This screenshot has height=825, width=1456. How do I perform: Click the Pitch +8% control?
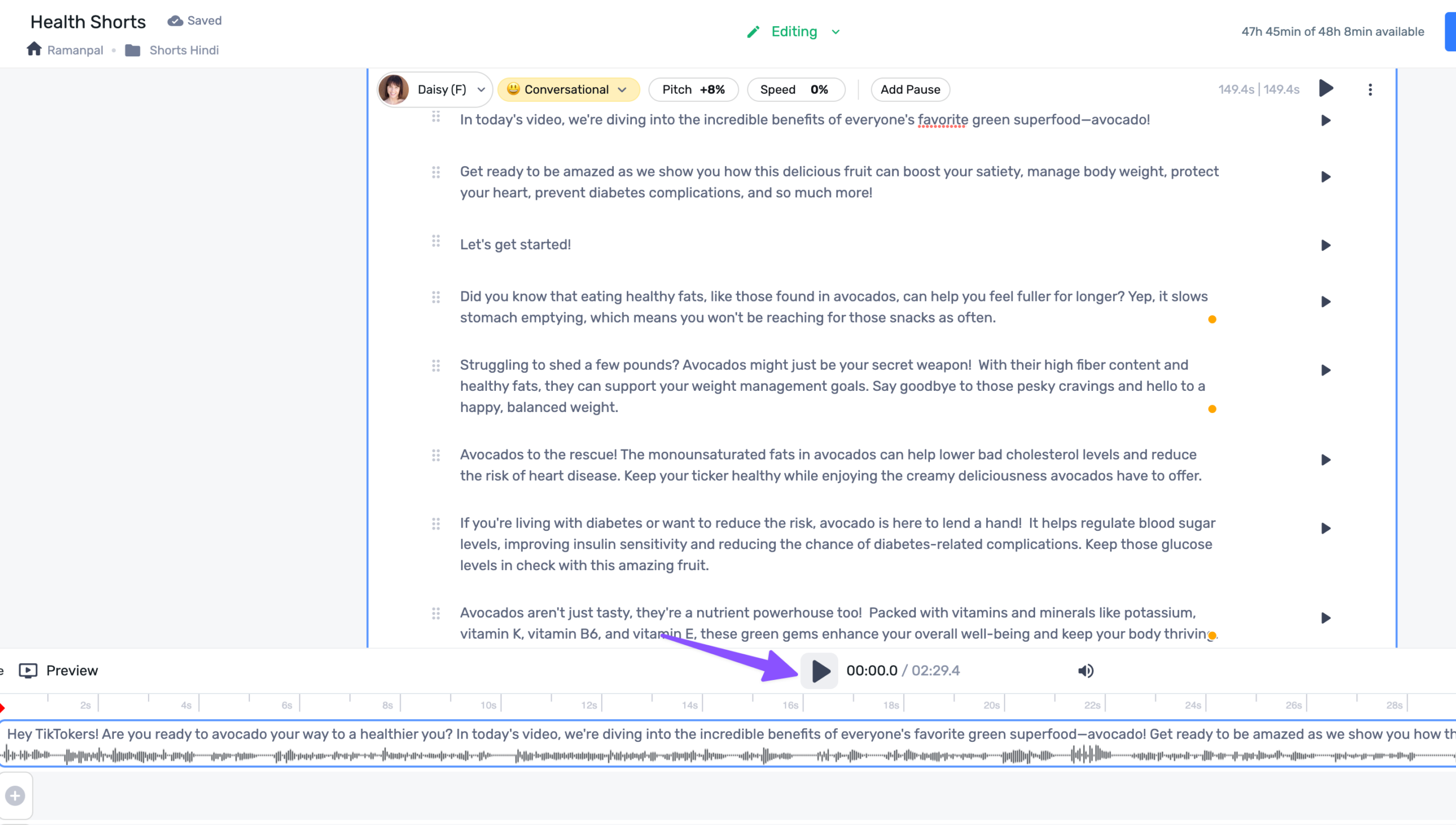(693, 89)
